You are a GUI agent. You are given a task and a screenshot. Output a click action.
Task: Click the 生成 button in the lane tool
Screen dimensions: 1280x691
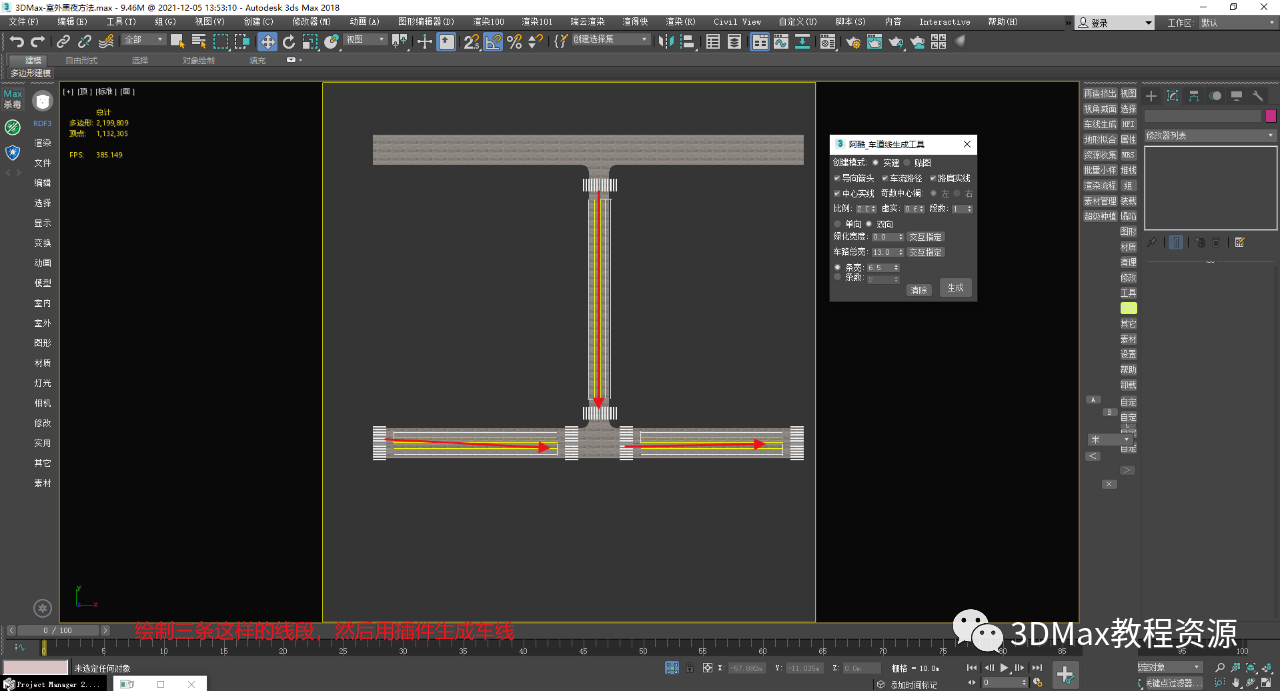[957, 288]
